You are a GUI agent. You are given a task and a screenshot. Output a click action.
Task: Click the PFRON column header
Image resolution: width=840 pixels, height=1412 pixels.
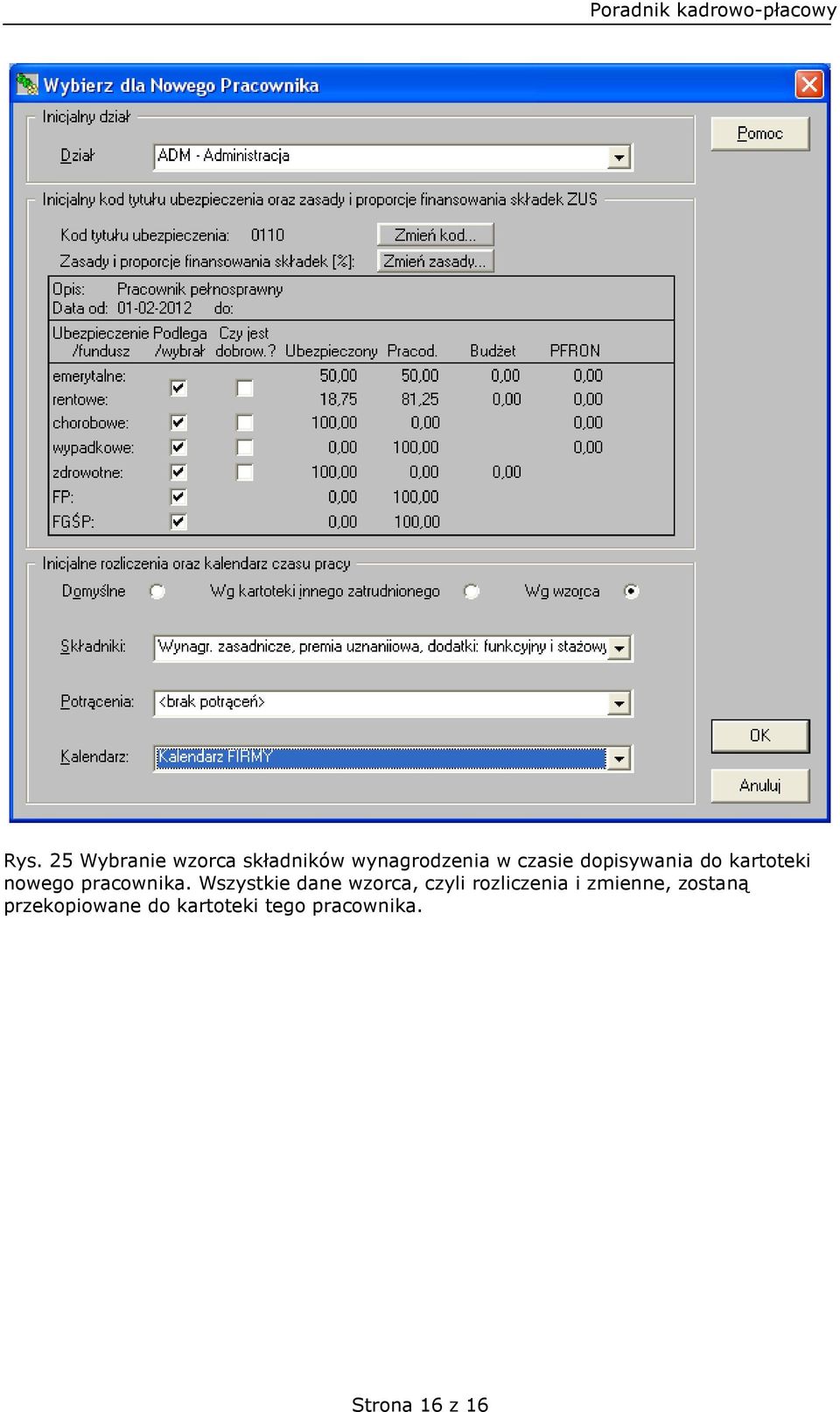[x=575, y=351]
